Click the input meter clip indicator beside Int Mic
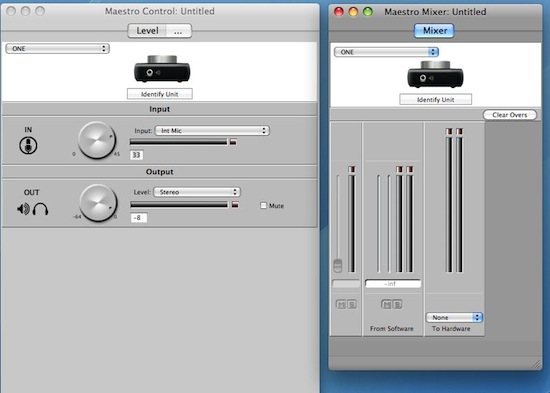This screenshot has width=550, height=393. tap(233, 142)
